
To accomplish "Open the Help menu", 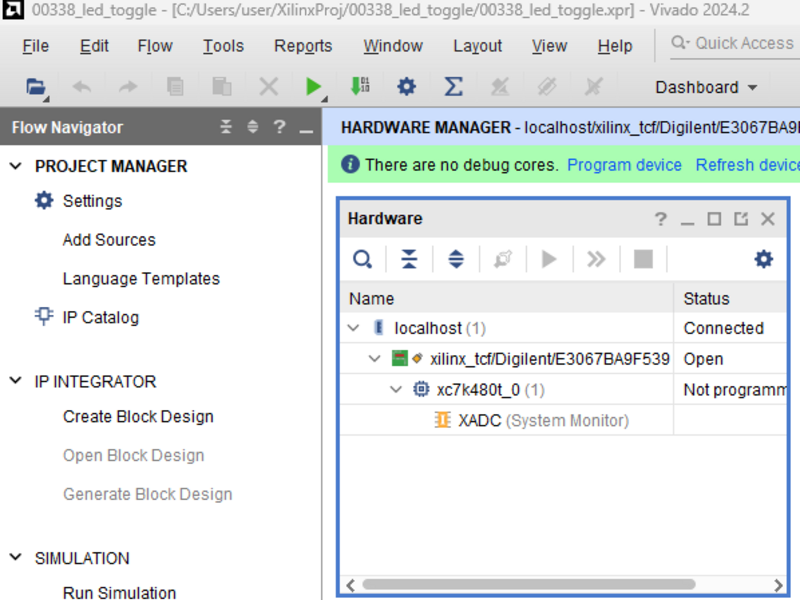I will 615,46.
